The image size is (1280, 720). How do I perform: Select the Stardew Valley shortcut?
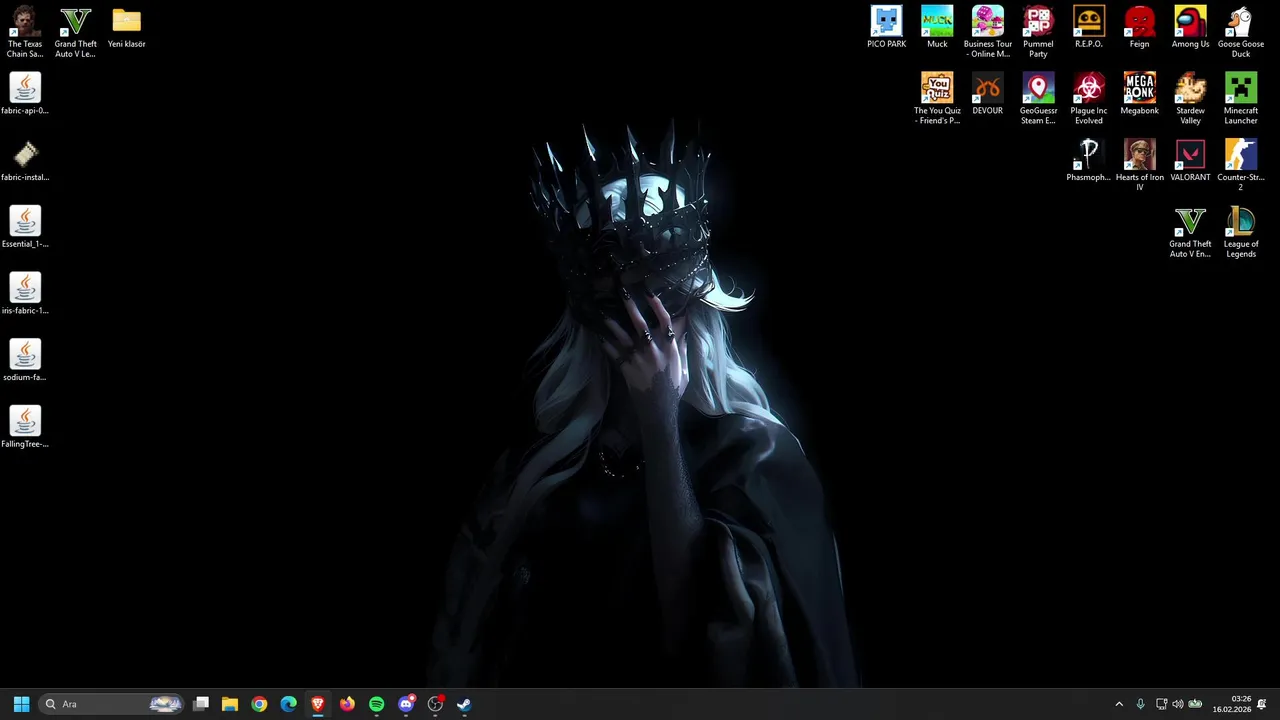pos(1190,99)
